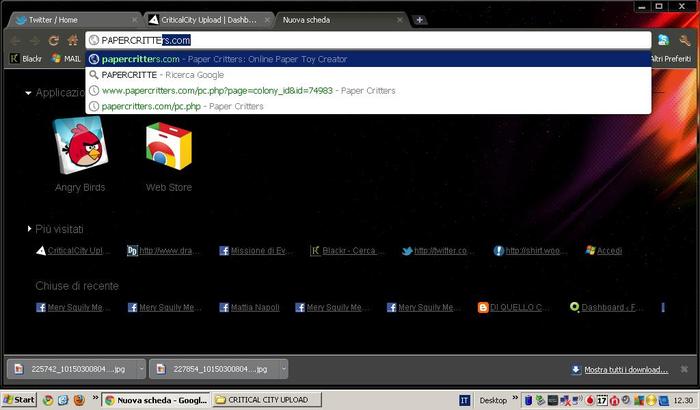This screenshot has height=410, width=700.
Task: Click Mostra tutti i download link
Action: tap(626, 370)
